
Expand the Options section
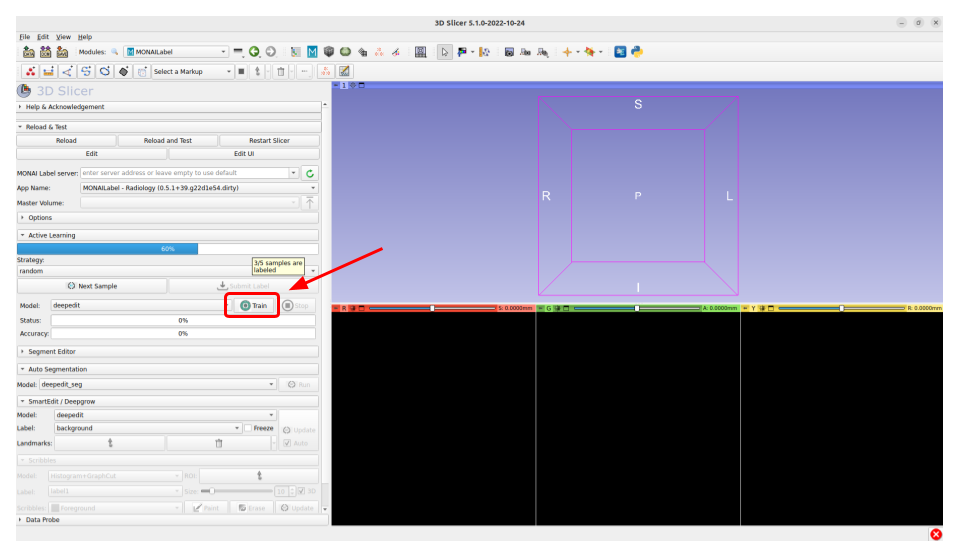[x=168, y=217]
